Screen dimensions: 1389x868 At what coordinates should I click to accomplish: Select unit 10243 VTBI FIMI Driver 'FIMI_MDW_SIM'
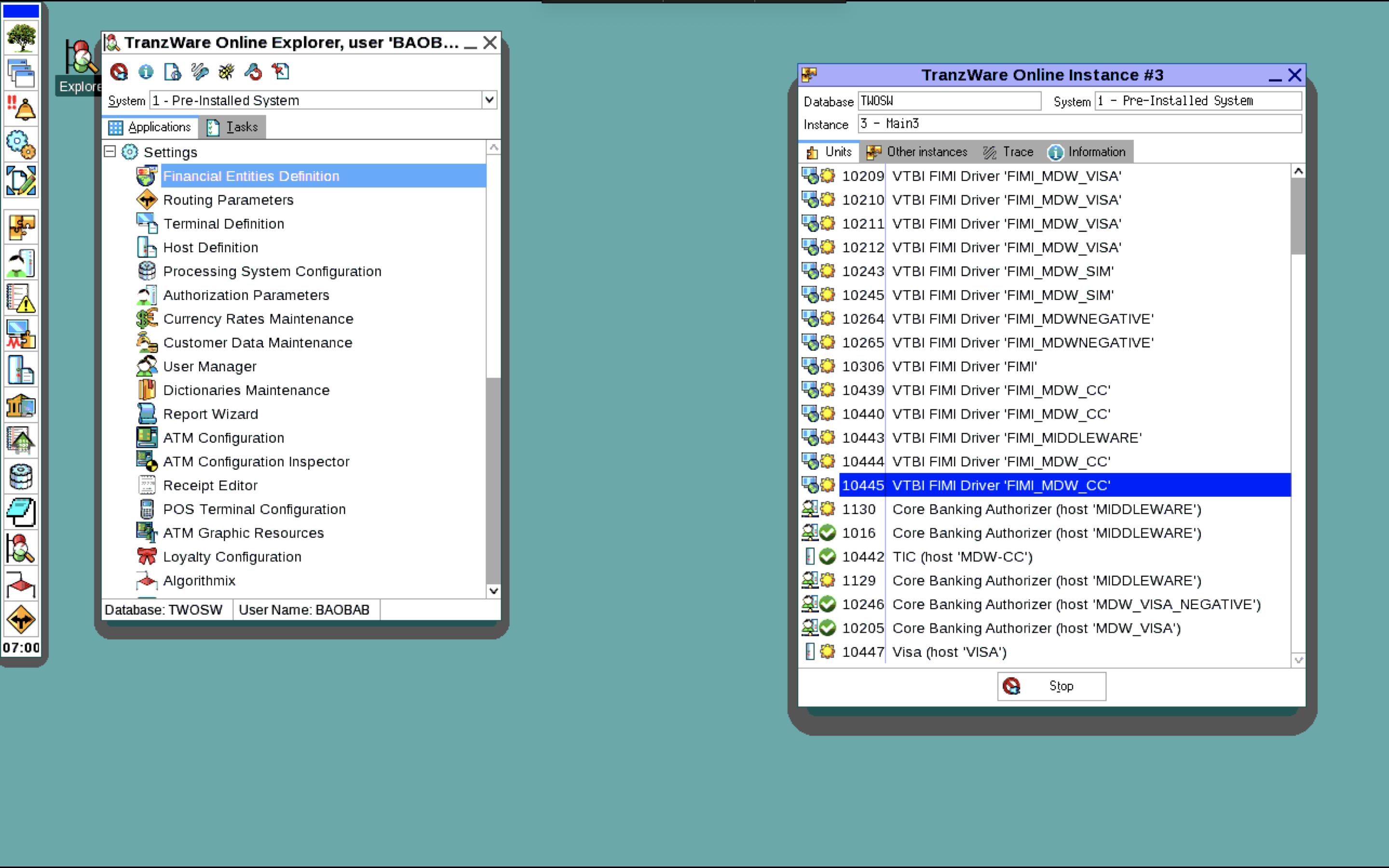[1045, 271]
